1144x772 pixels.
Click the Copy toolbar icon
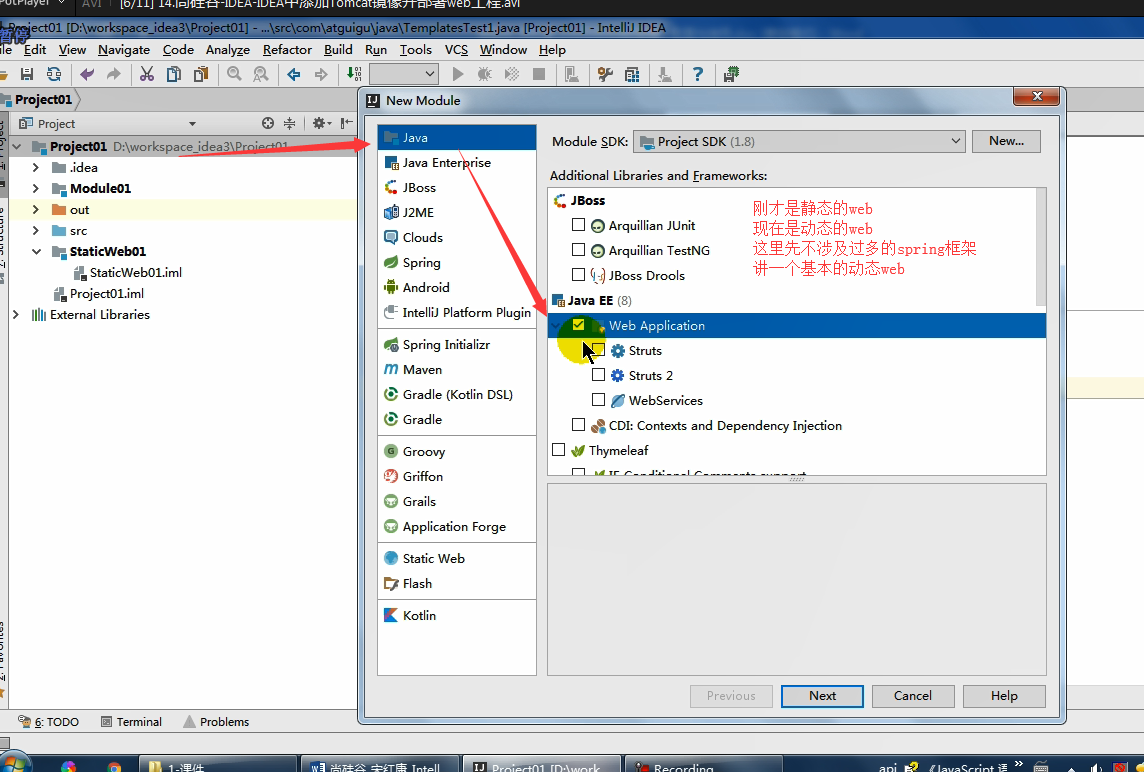pos(174,74)
